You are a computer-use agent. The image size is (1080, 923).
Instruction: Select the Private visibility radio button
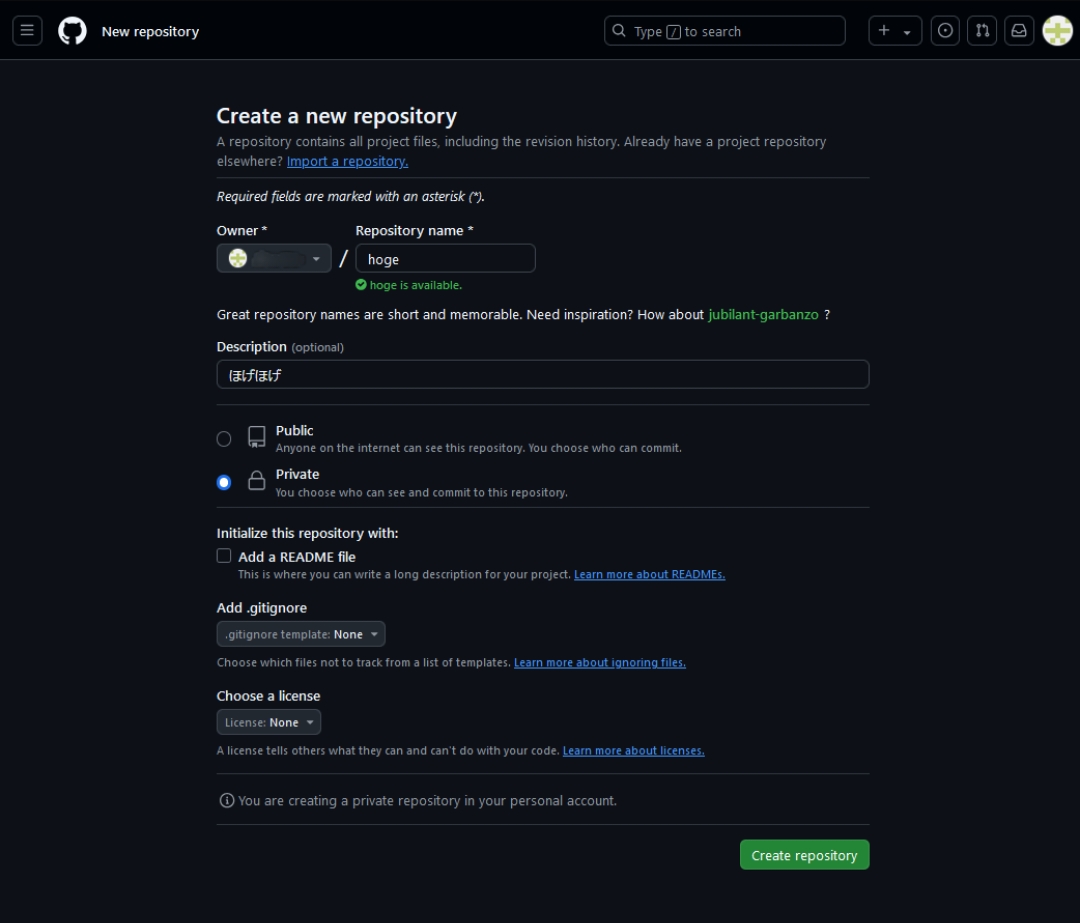tap(224, 482)
